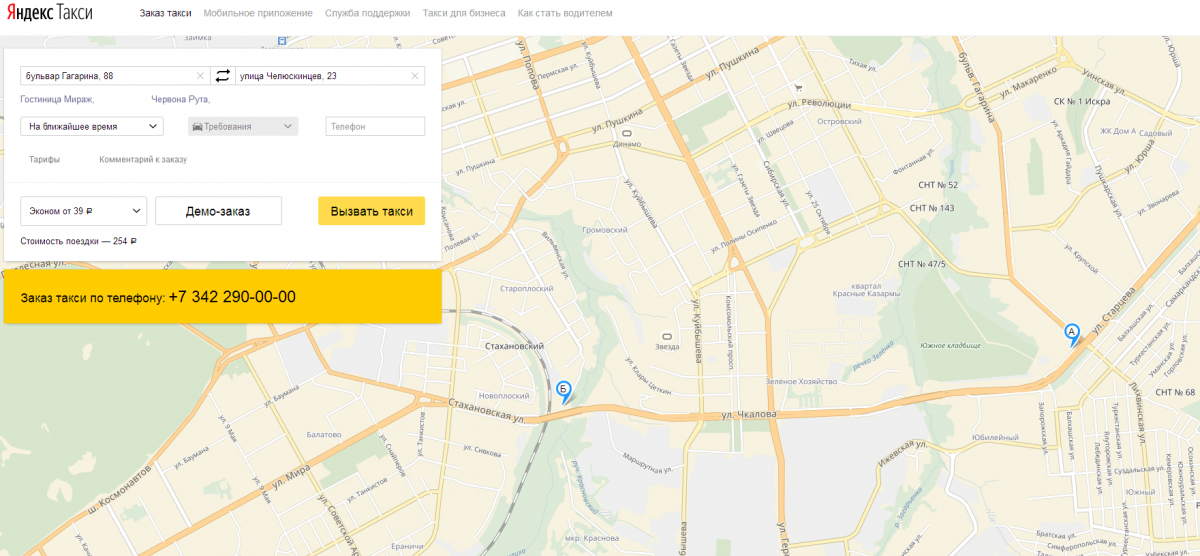Viewport: 1200px width, 556px height.
Task: Click the Звезда stadium icon on map
Action: 666,336
